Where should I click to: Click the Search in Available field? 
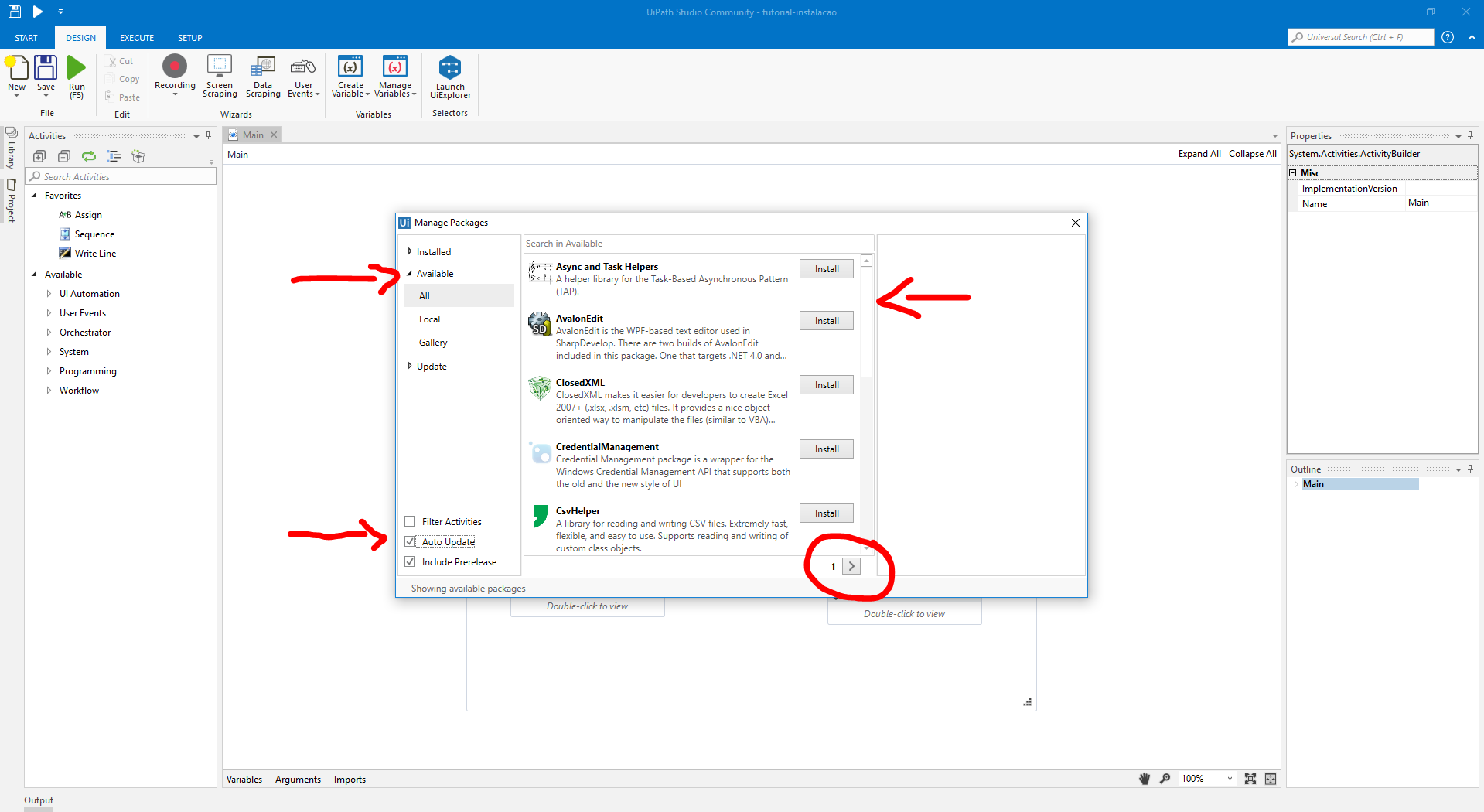pyautogui.click(x=698, y=243)
